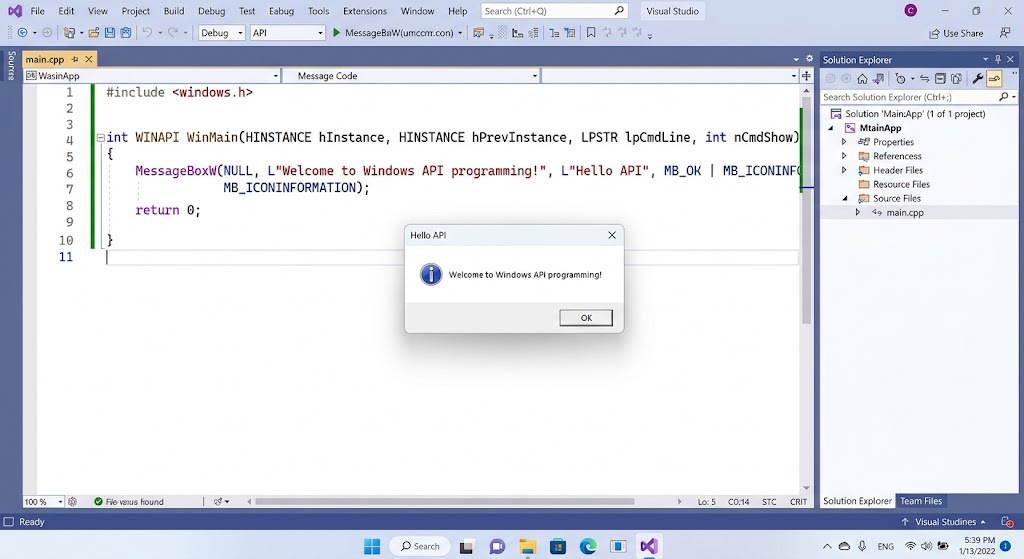Open the Debug configuration dropdown
Viewport: 1024px width, 559px height.
point(221,33)
